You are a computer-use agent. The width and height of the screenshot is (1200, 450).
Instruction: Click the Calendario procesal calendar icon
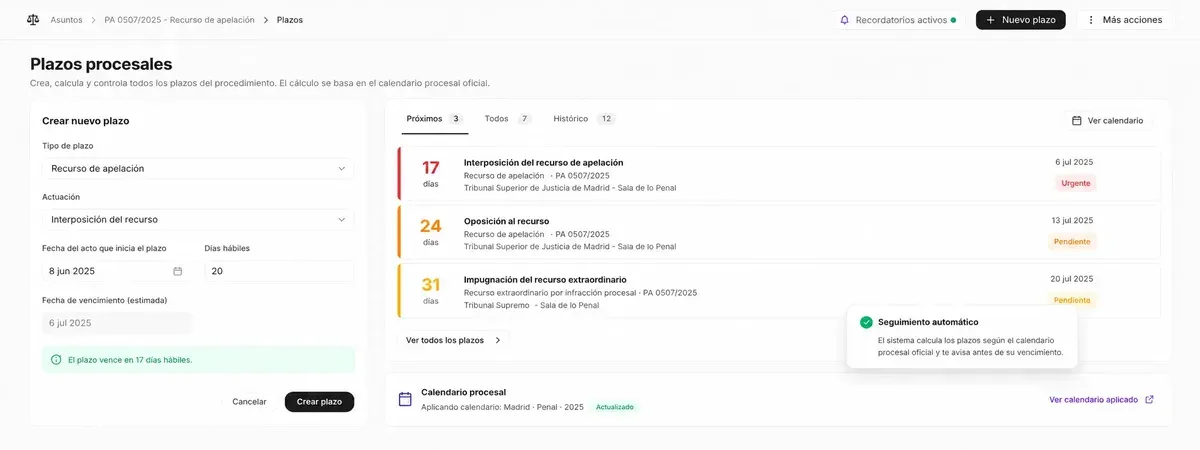[405, 399]
